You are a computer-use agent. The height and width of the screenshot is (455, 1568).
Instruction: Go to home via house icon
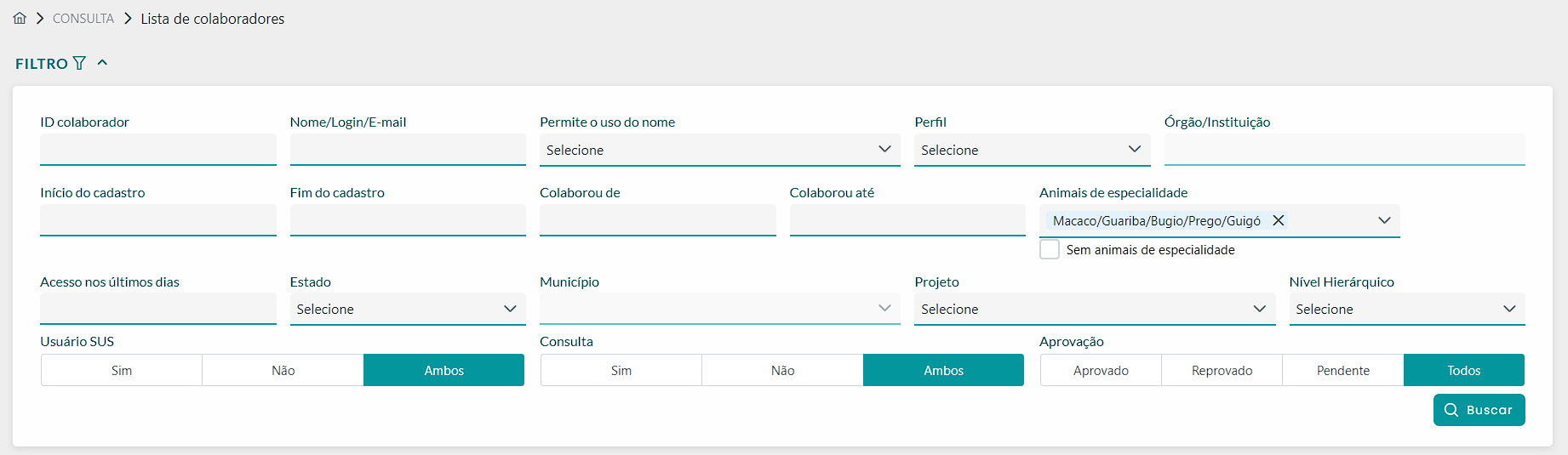click(20, 18)
